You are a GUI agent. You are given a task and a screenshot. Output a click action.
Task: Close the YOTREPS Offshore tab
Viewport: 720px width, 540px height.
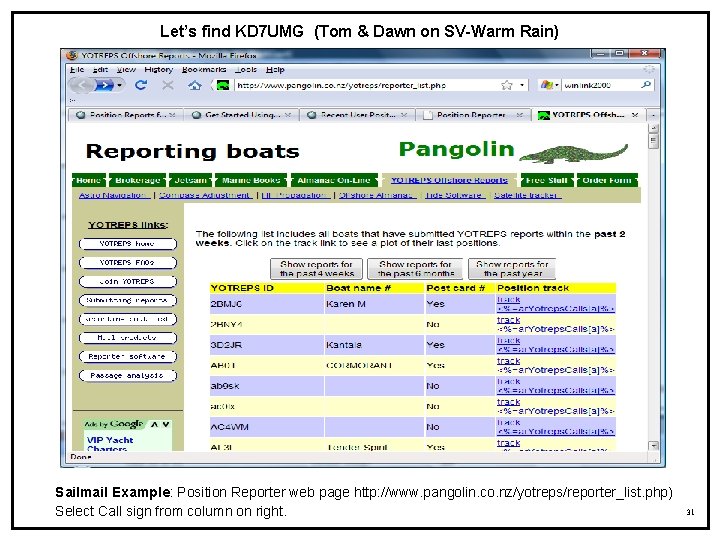(x=635, y=115)
